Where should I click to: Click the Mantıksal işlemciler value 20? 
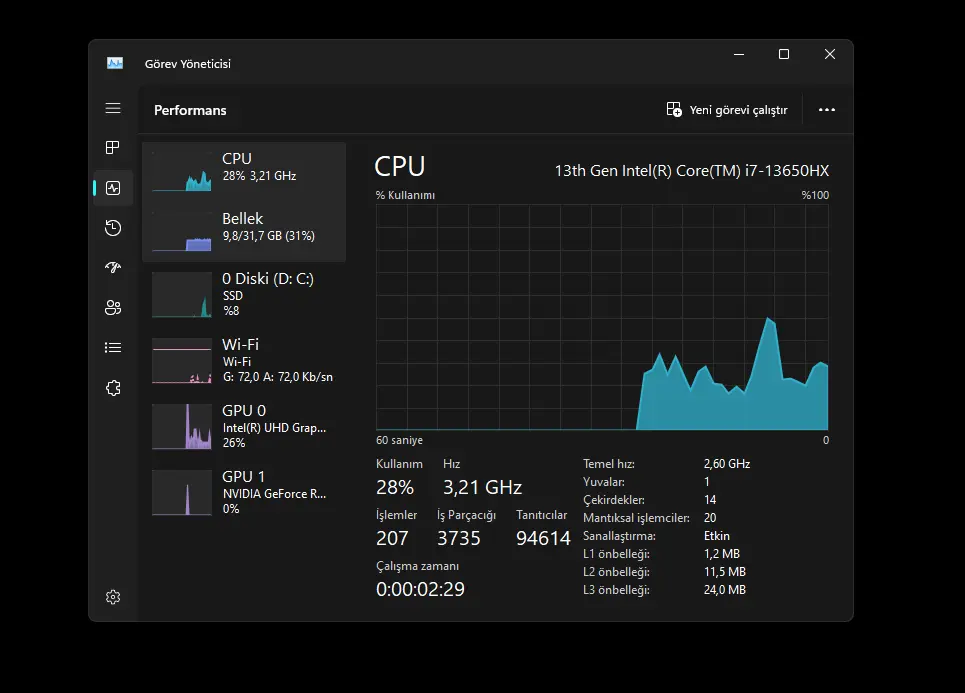(x=710, y=518)
